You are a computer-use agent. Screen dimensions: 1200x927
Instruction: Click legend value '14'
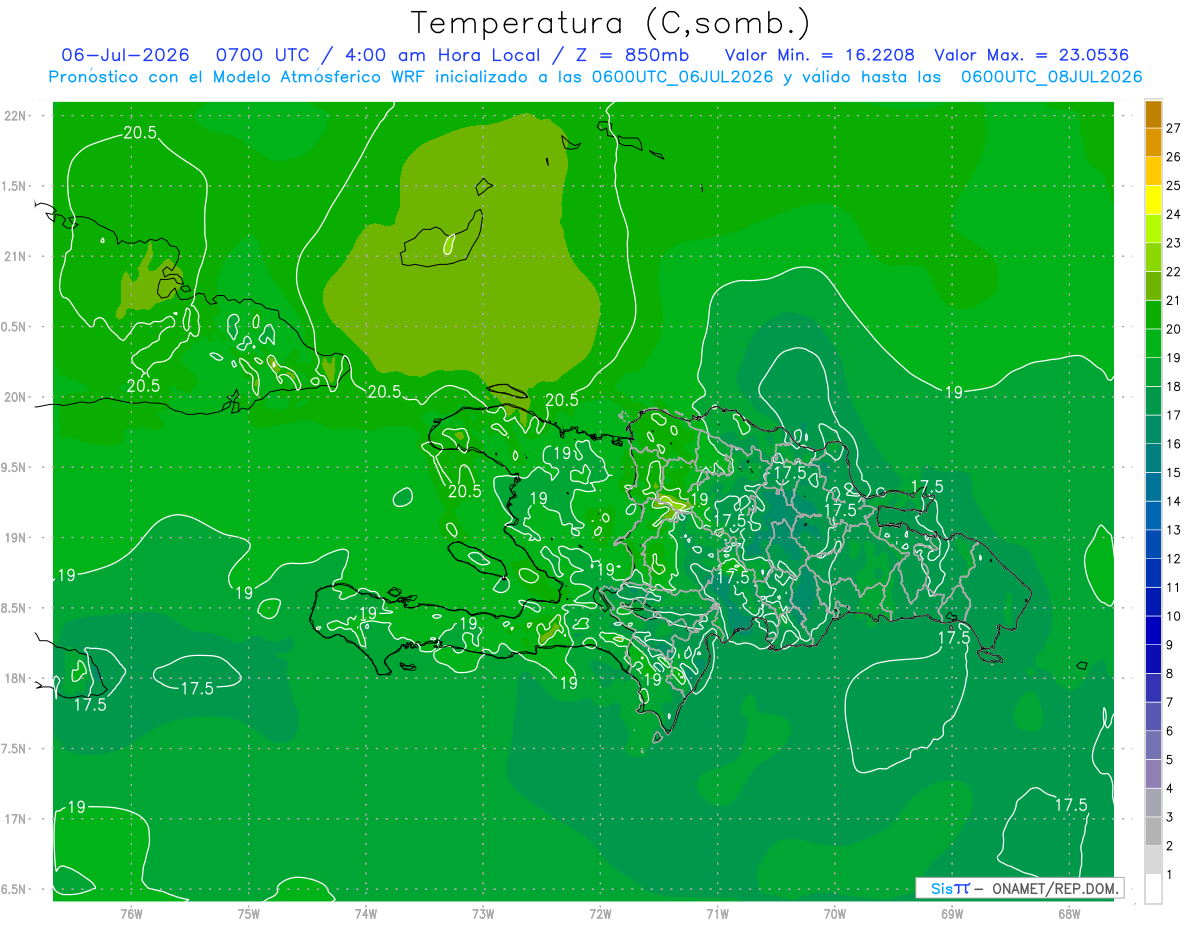(1174, 501)
